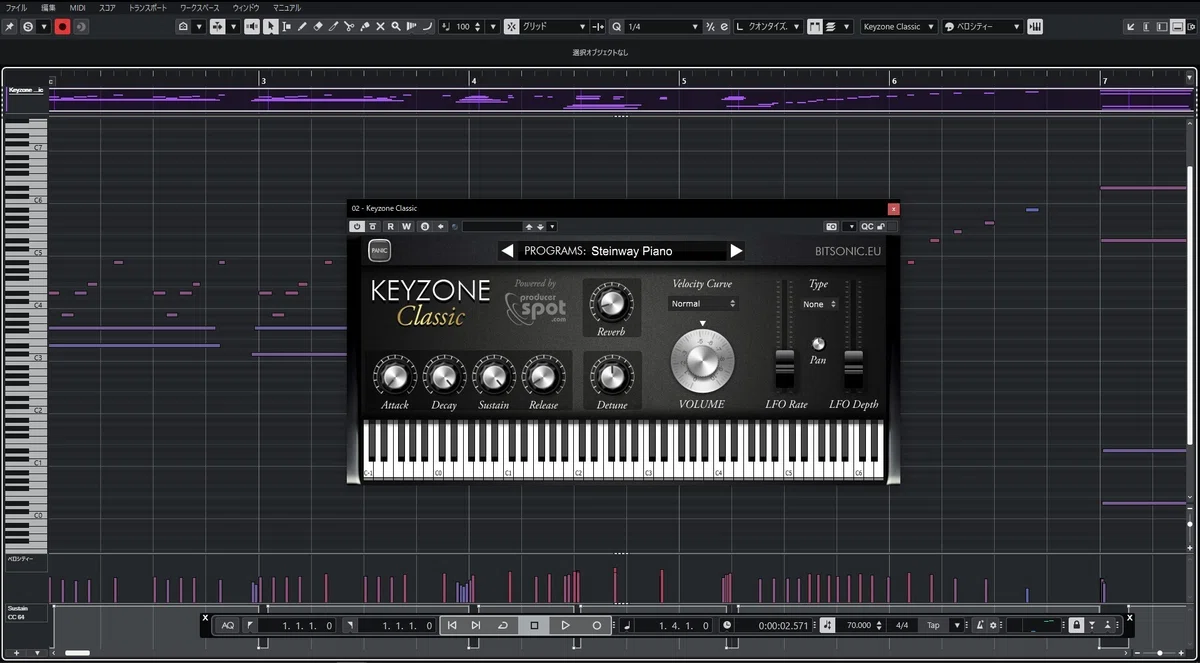This screenshot has width=1200, height=663.
Task: Open the ファイル menu
Action: (17, 7)
